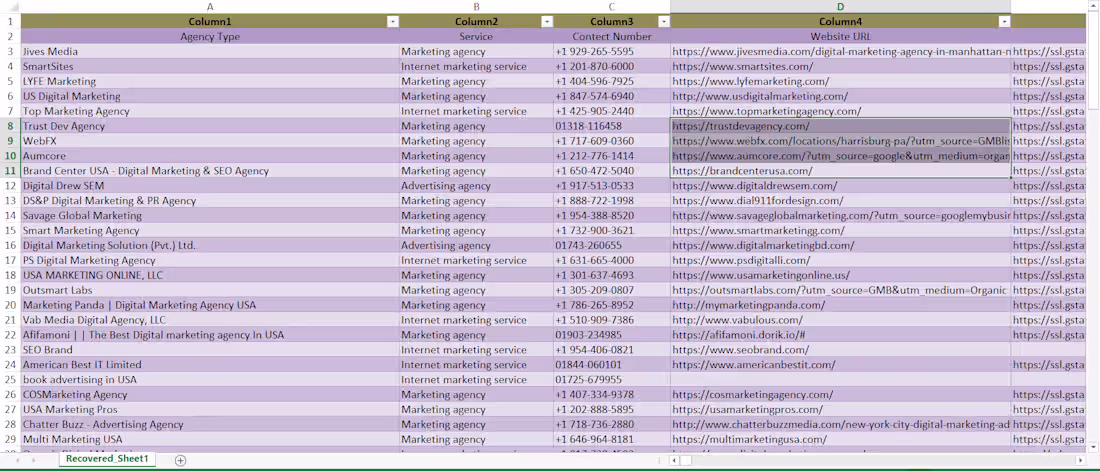This screenshot has width=1100, height=471.
Task: Click phone number +1 929-265-5595
Action: pyautogui.click(x=612, y=51)
